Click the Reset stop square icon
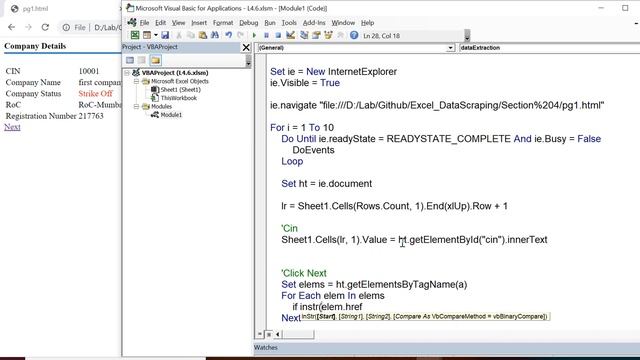 278,36
